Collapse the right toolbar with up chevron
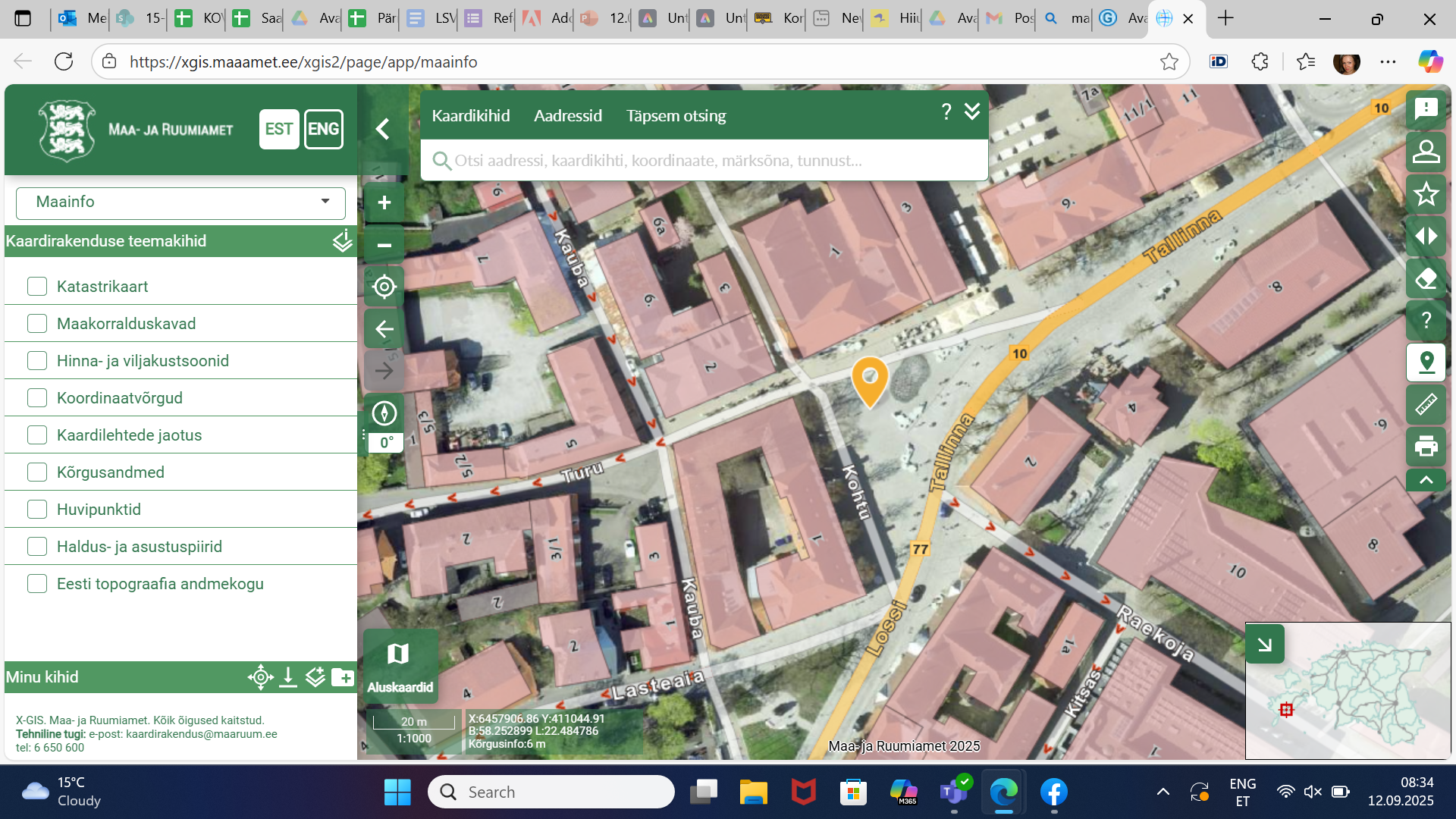1456x819 pixels. tap(1426, 480)
